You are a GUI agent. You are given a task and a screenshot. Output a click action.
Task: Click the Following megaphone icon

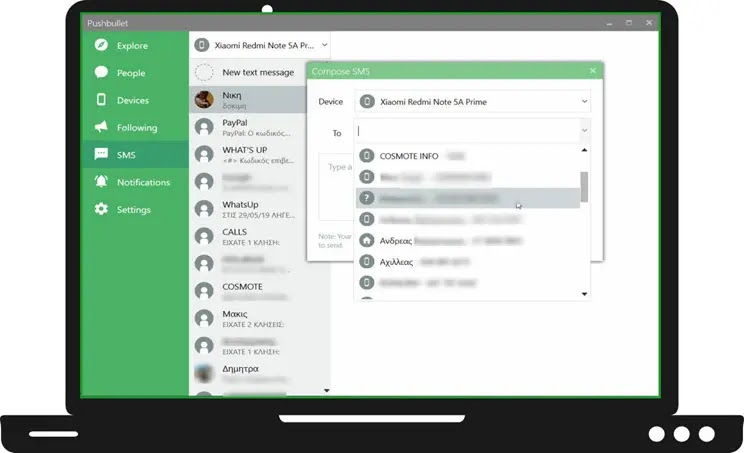pyautogui.click(x=101, y=127)
